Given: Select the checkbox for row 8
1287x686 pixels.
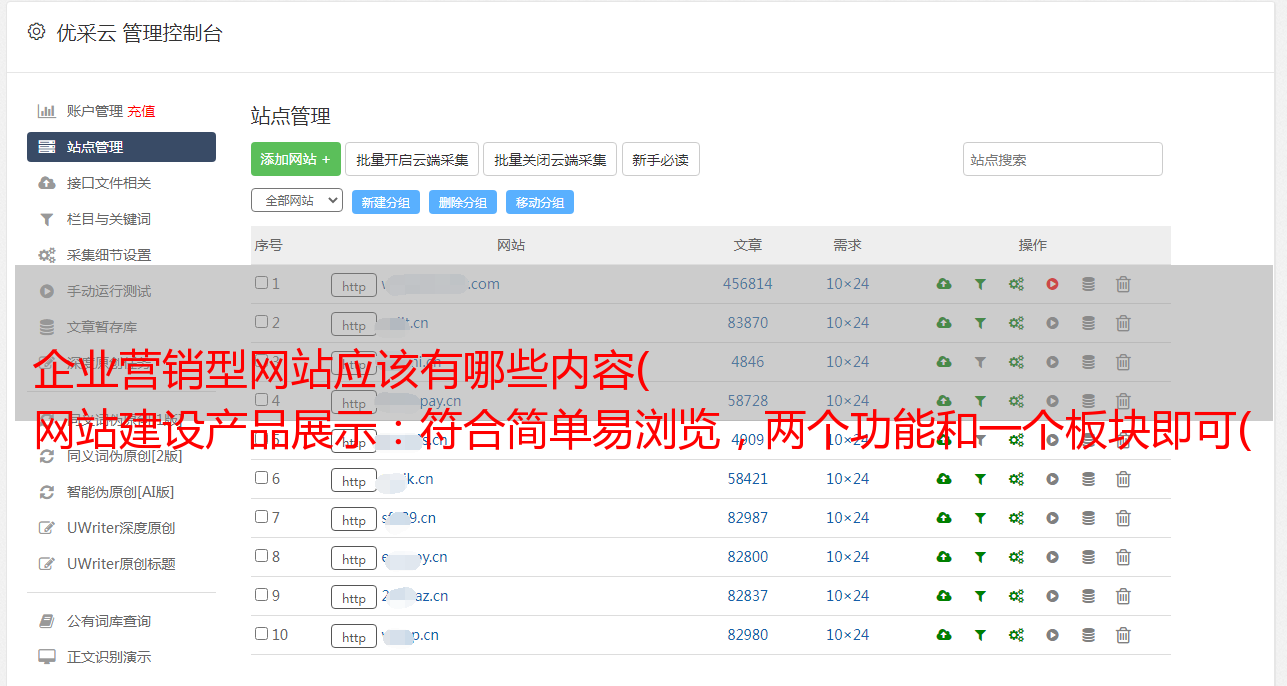Looking at the screenshot, I should click(x=262, y=556).
